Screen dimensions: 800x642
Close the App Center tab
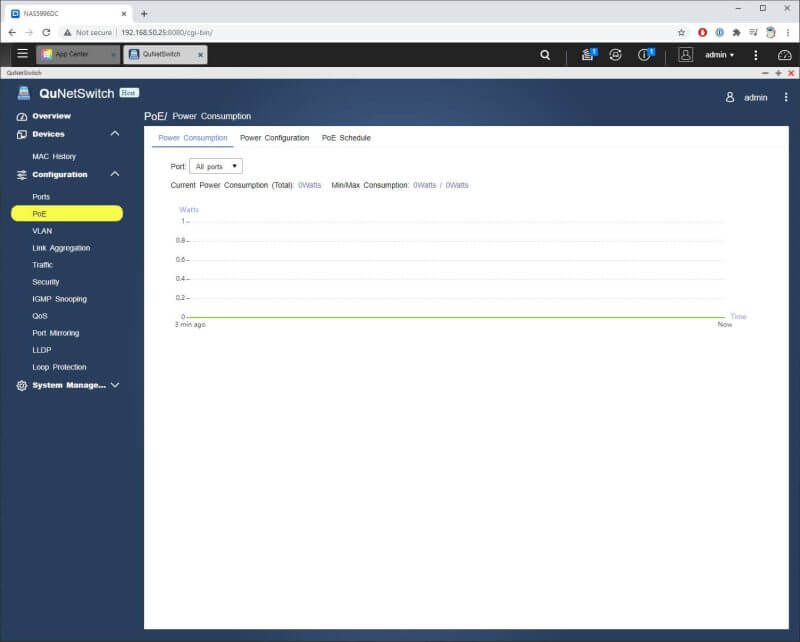coord(113,55)
